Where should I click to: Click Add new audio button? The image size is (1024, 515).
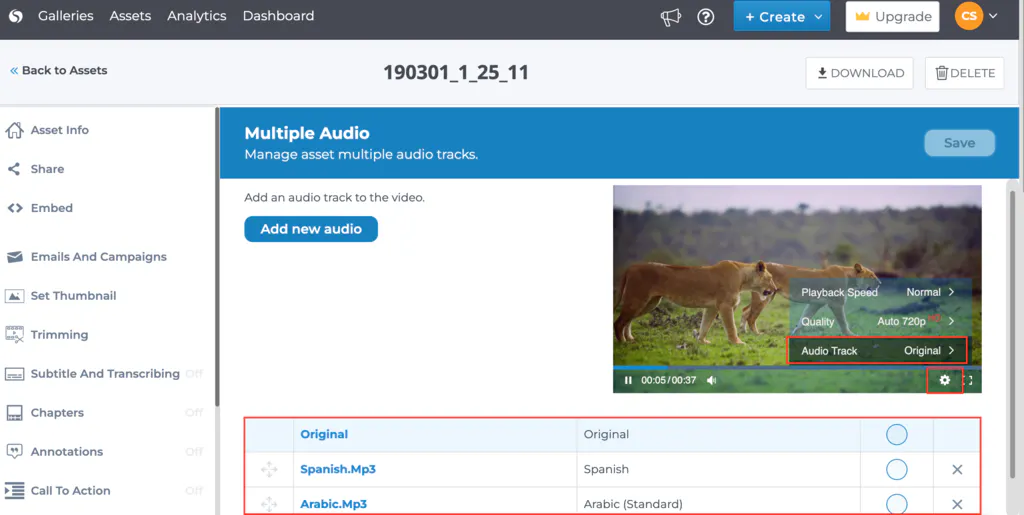(311, 229)
